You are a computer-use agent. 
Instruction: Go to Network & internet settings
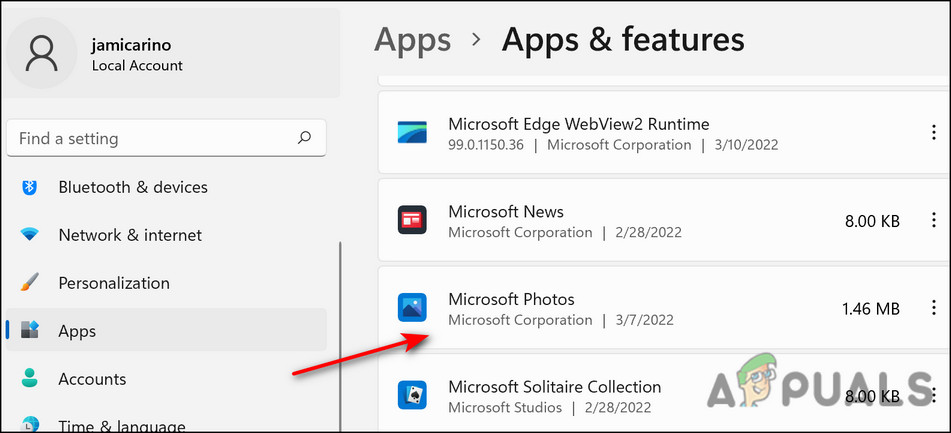pyautogui.click(x=166, y=235)
